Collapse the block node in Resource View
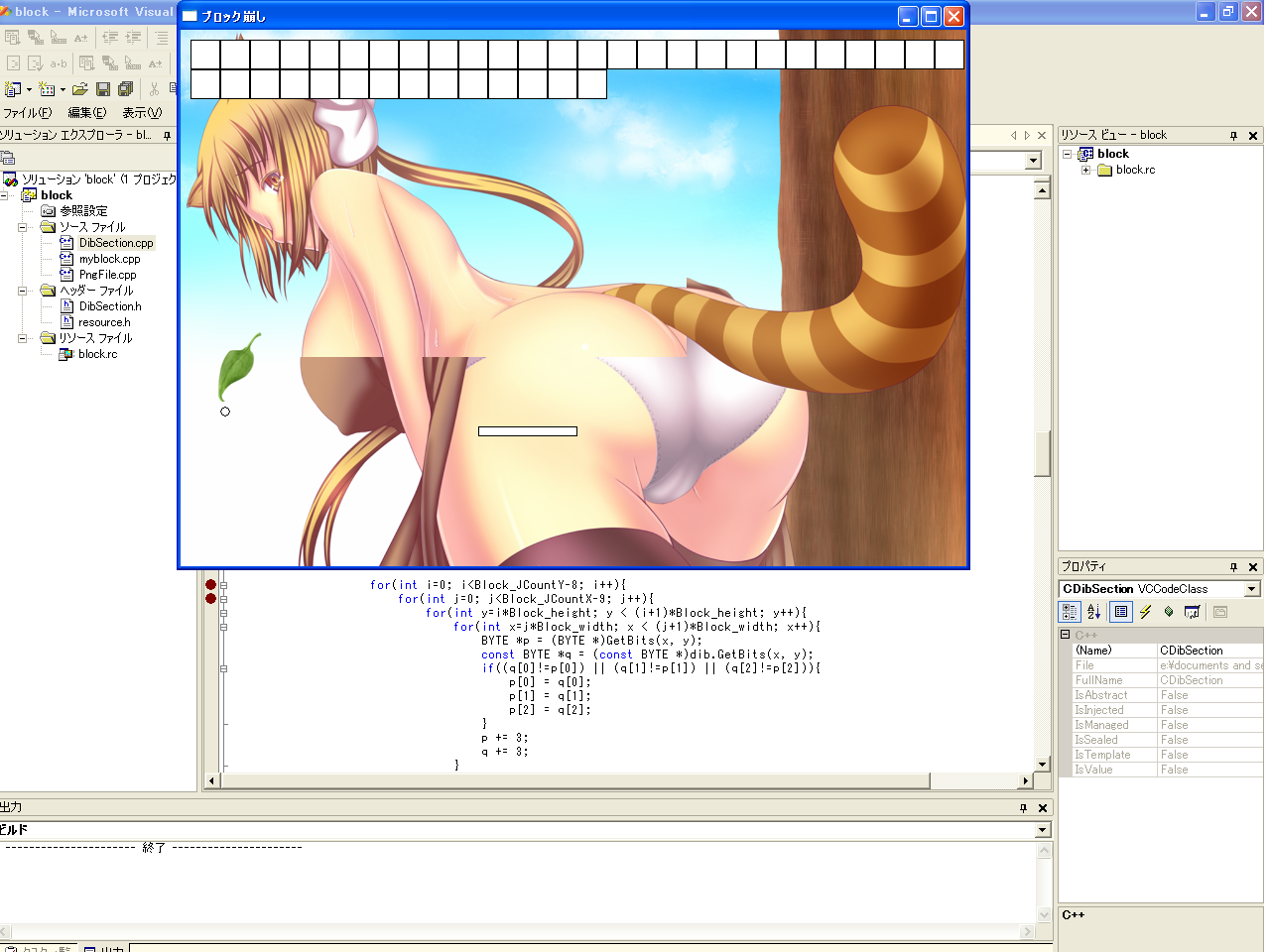Screen dimensions: 1270x952 1068,154
